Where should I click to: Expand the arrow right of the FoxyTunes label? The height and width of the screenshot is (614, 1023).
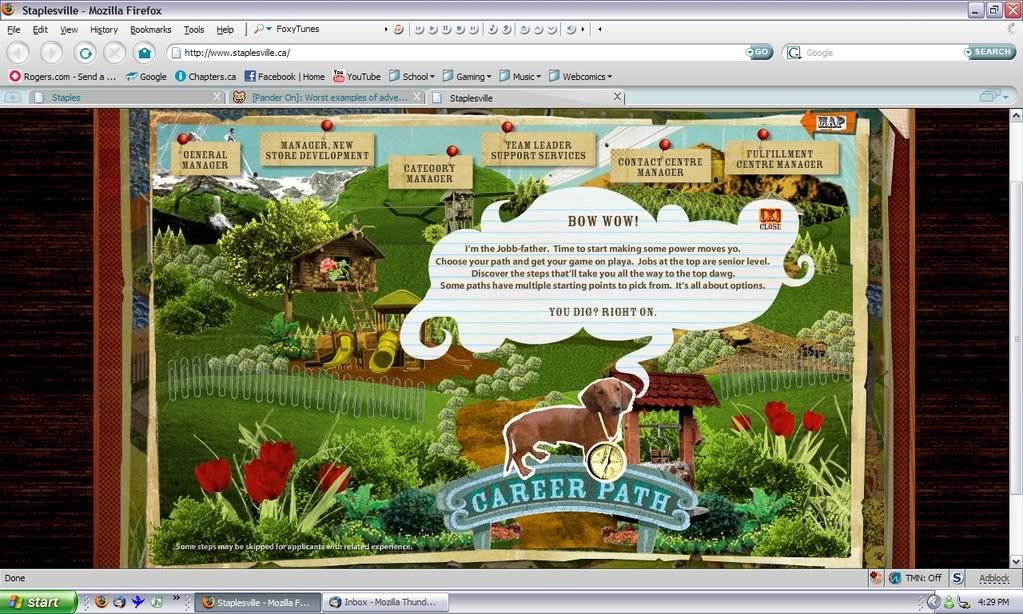(386, 29)
